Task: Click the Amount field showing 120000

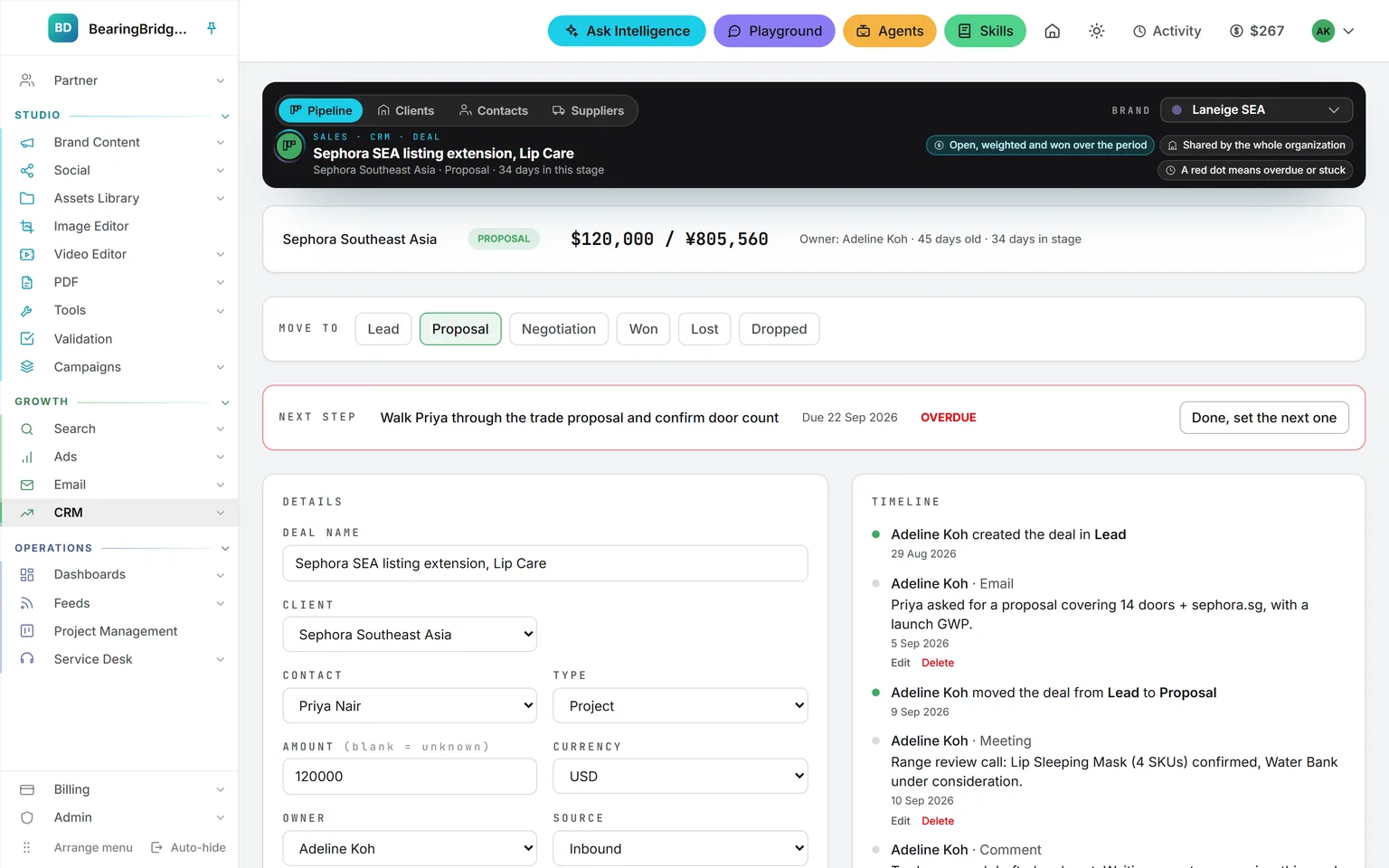Action: (x=410, y=777)
